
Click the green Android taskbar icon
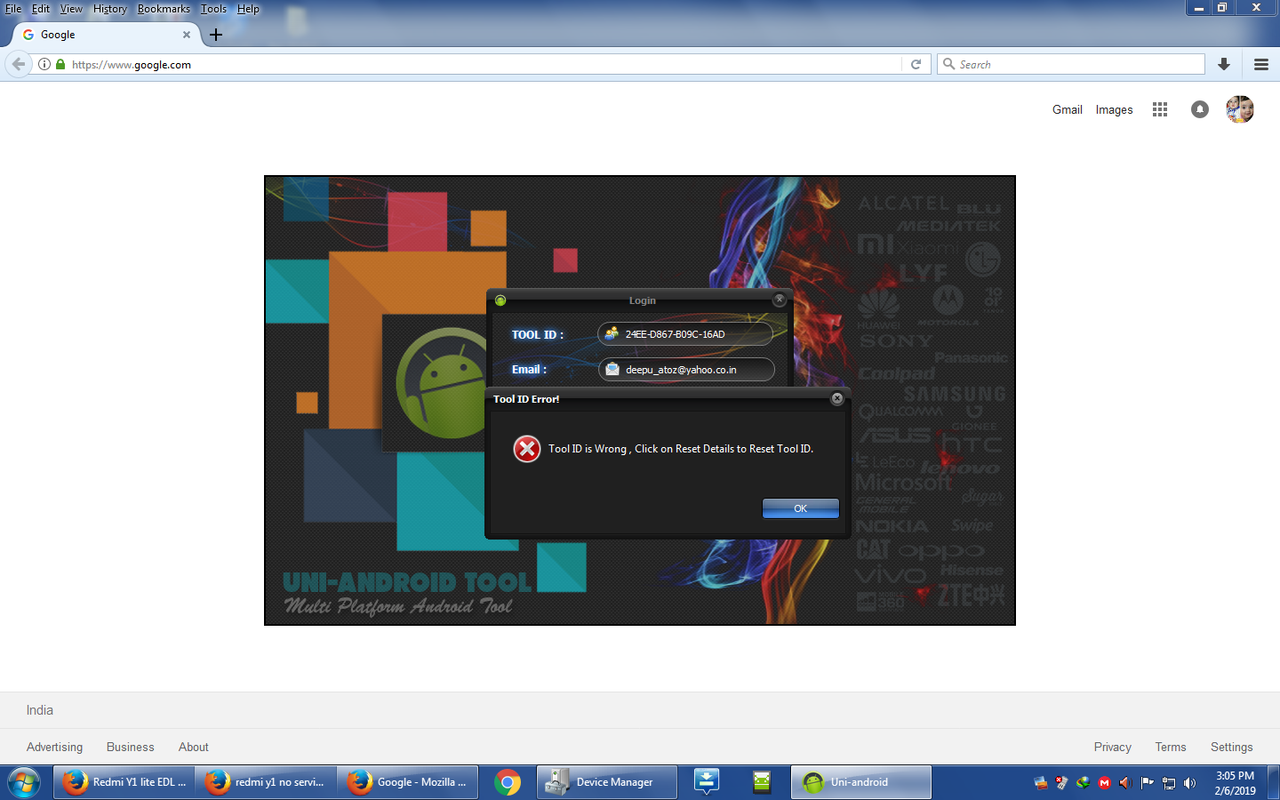pyautogui.click(x=762, y=782)
